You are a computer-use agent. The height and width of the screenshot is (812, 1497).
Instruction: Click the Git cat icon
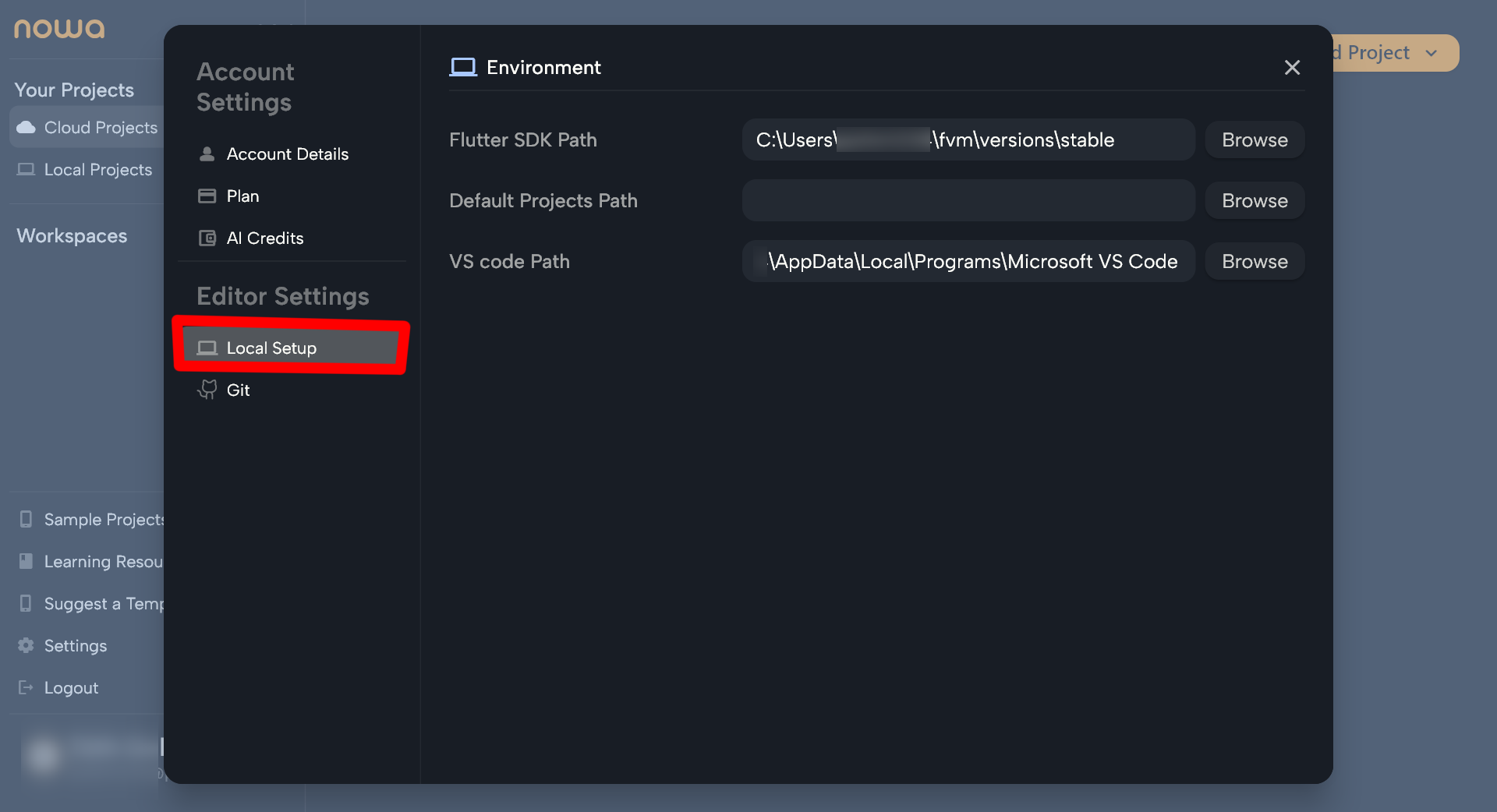click(x=207, y=390)
